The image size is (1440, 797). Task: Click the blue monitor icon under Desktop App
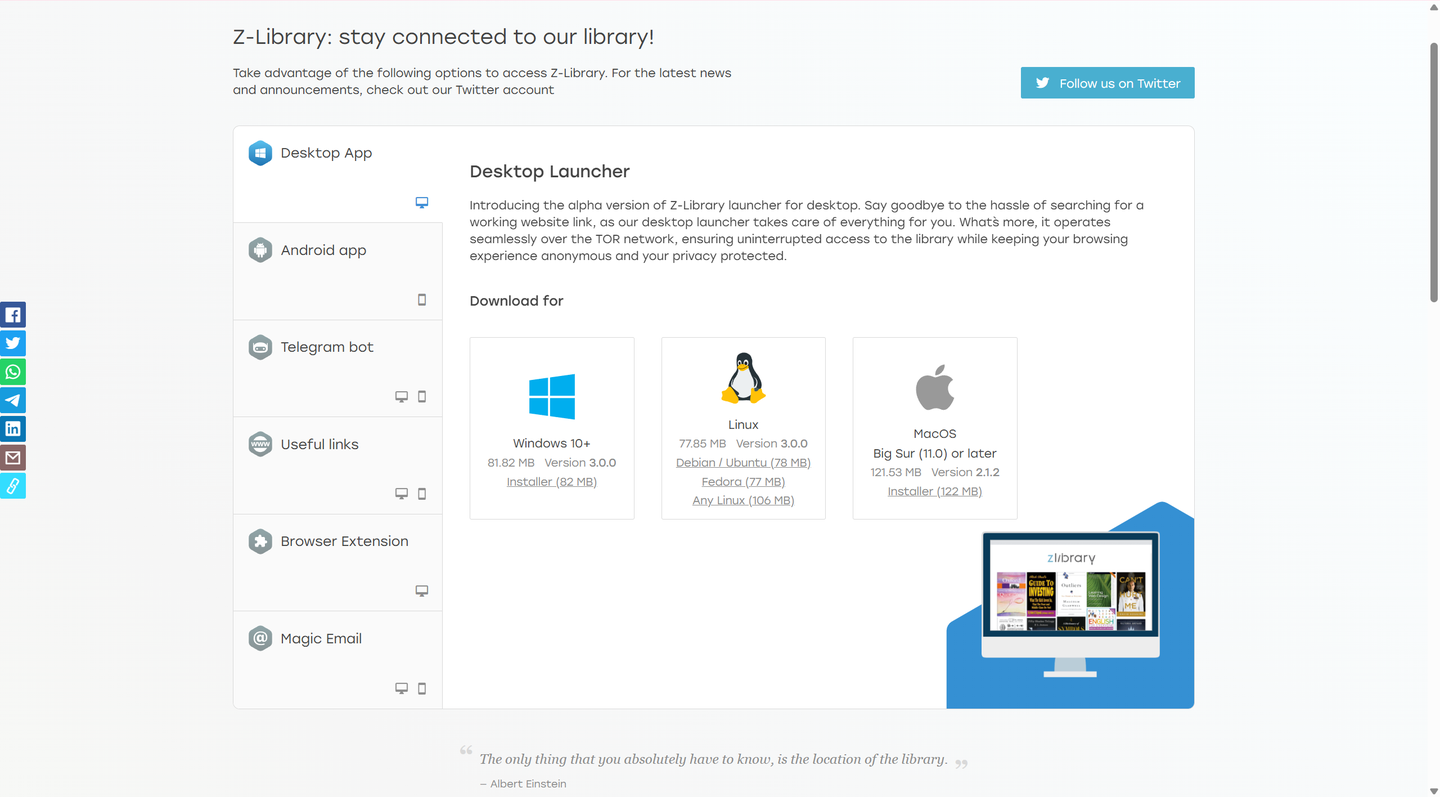(422, 202)
